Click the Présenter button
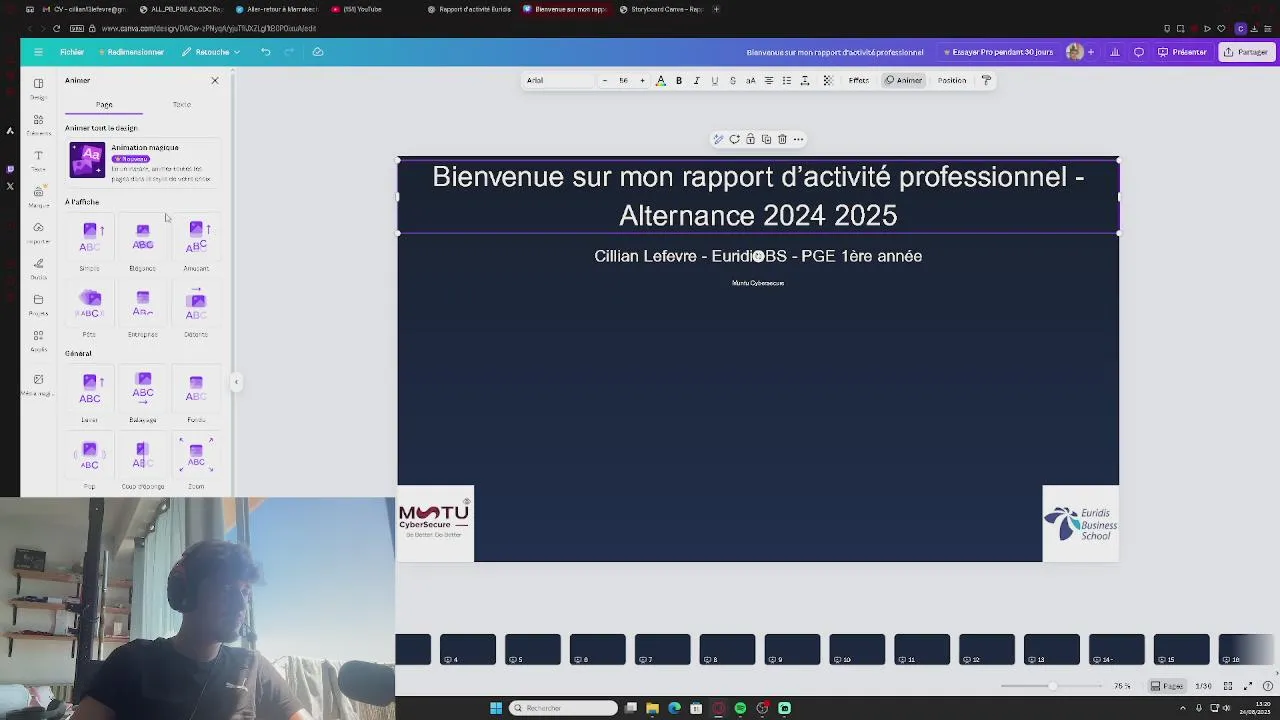Screen dimensions: 1280x720 click(x=1182, y=52)
